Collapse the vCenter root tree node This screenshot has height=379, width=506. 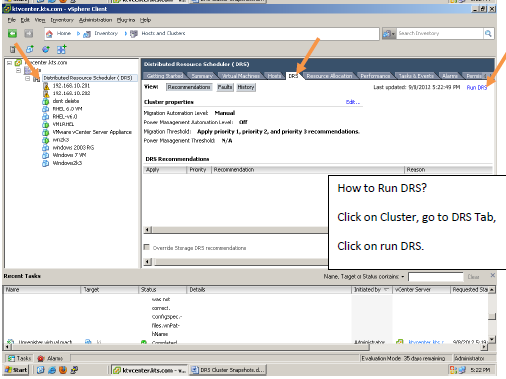10,63
